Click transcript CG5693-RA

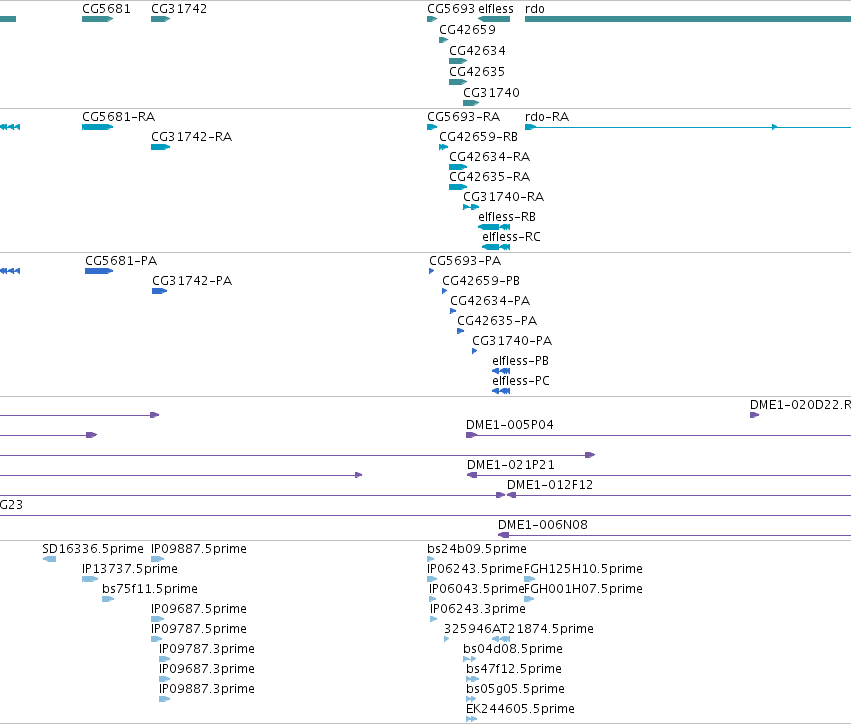(x=463, y=117)
